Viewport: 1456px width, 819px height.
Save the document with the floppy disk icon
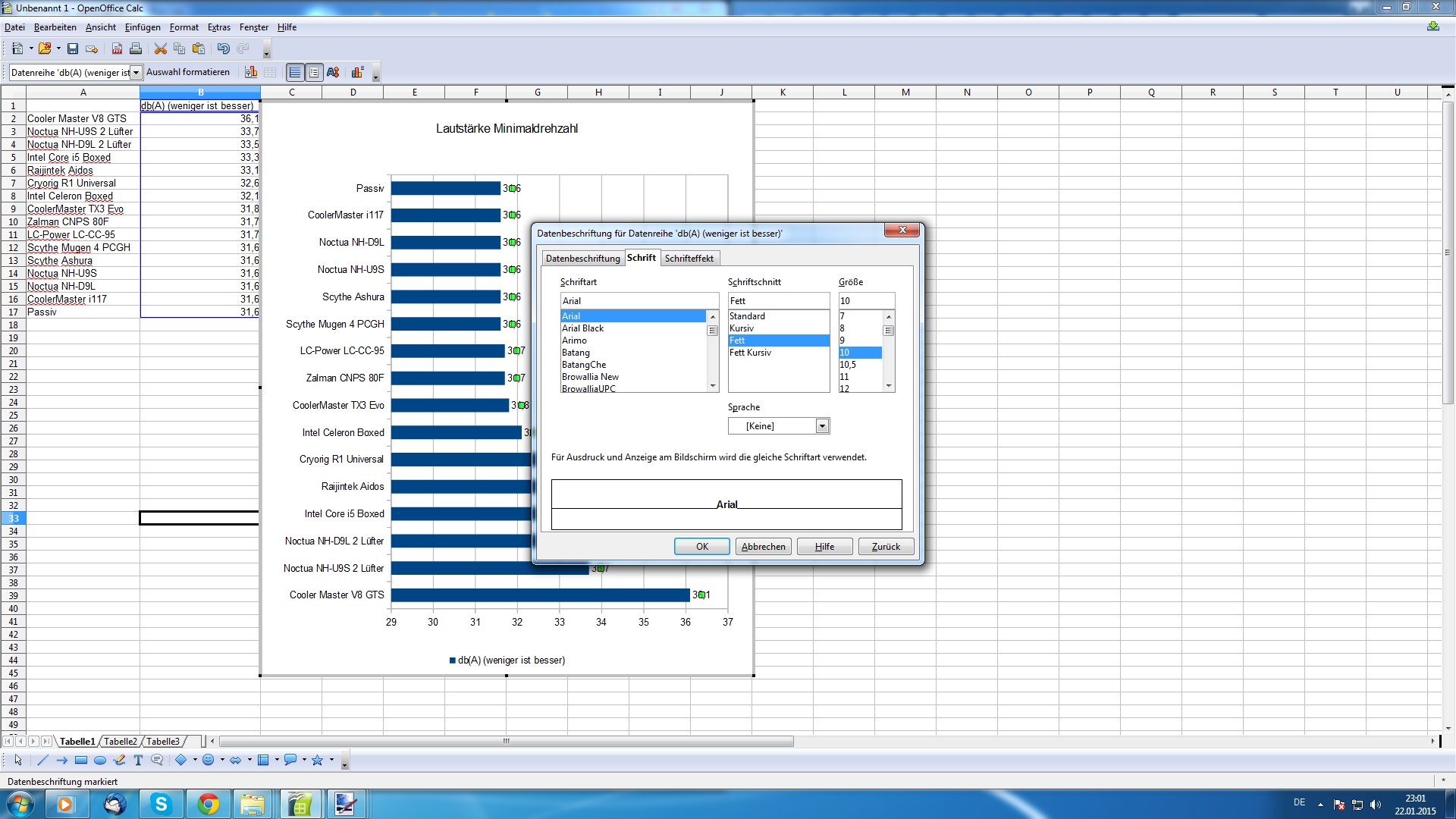pyautogui.click(x=73, y=49)
